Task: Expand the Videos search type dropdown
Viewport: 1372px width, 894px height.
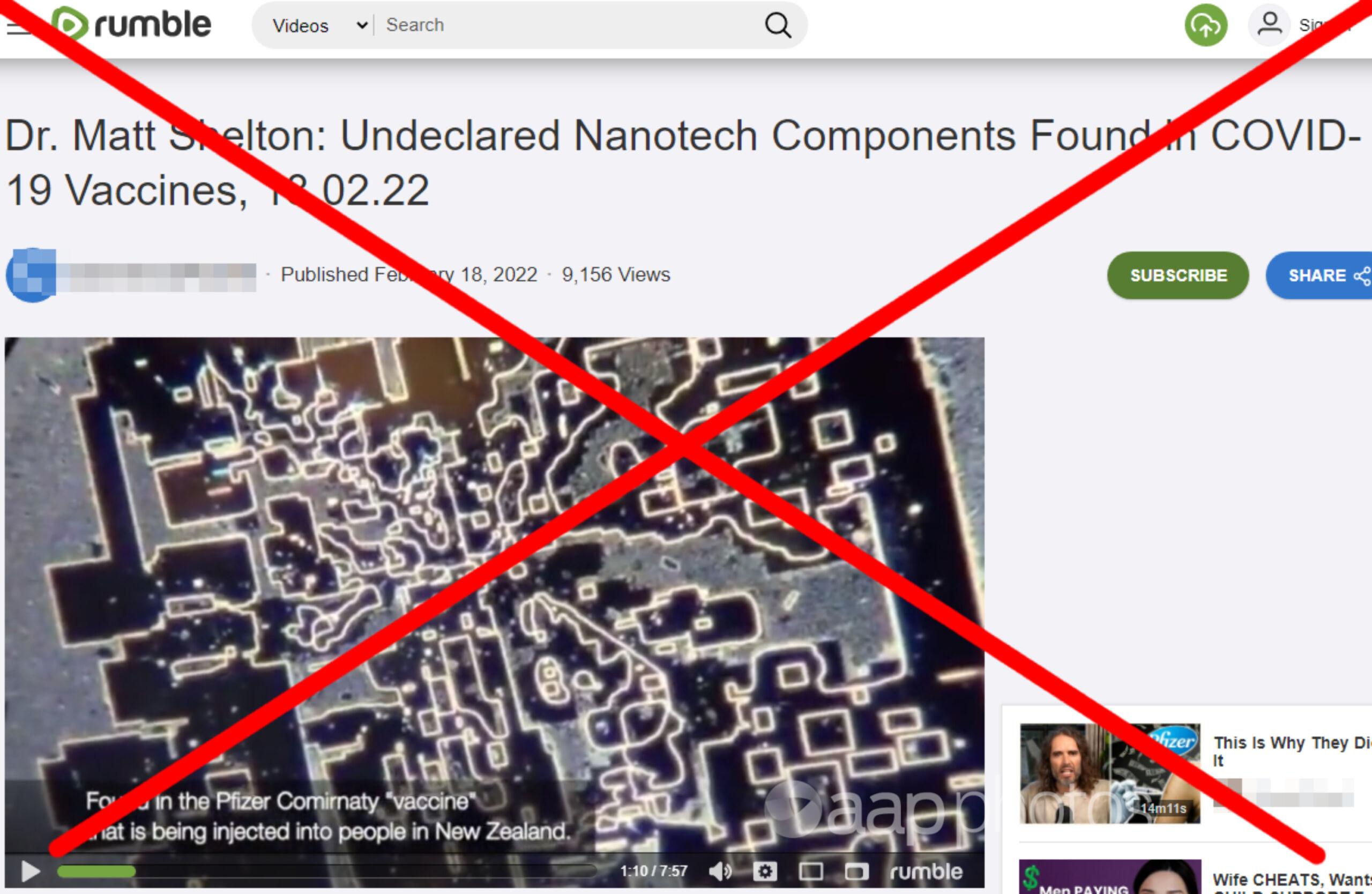Action: pyautogui.click(x=320, y=25)
